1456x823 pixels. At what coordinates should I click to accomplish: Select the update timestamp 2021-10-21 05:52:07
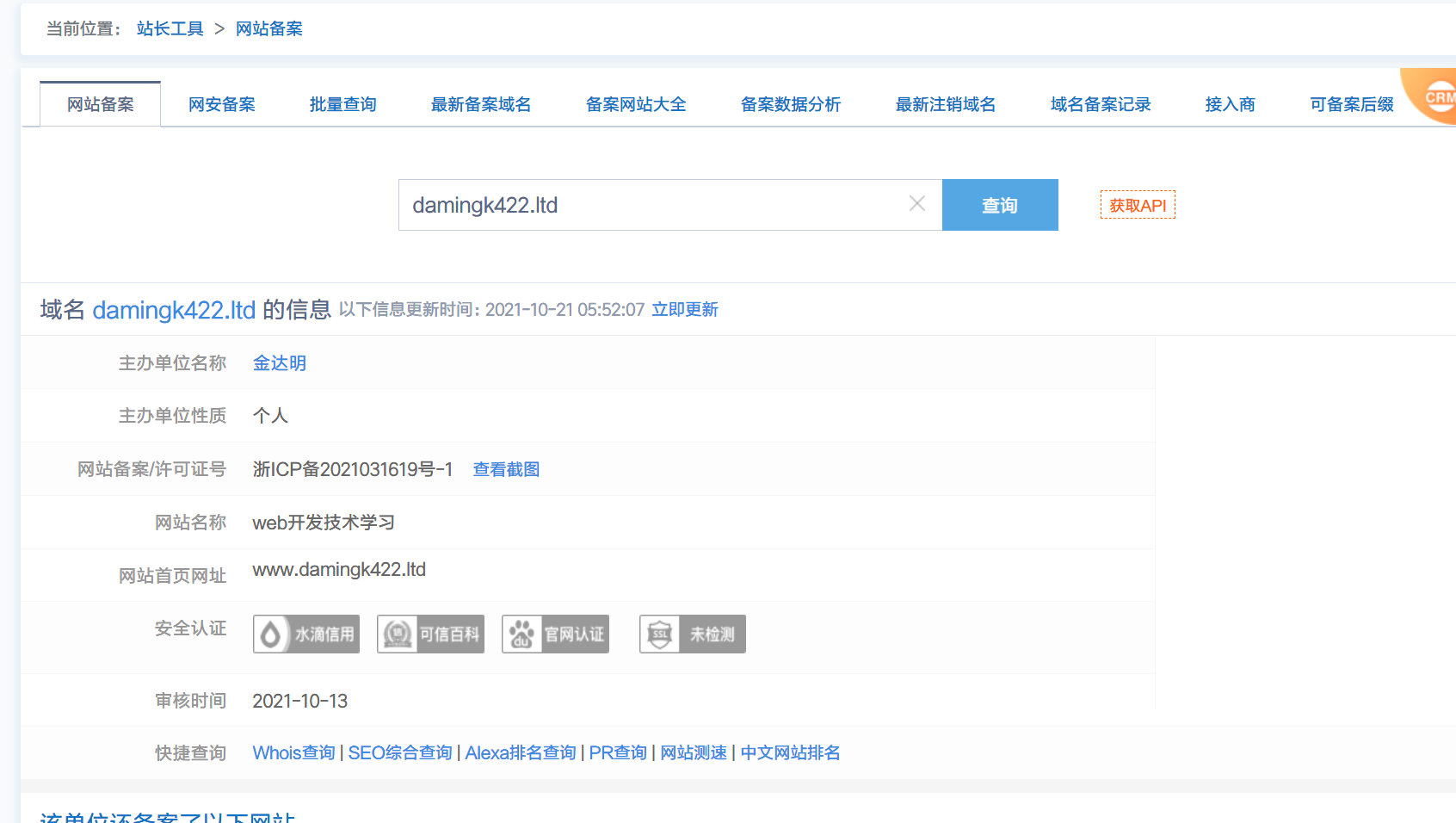click(x=565, y=309)
